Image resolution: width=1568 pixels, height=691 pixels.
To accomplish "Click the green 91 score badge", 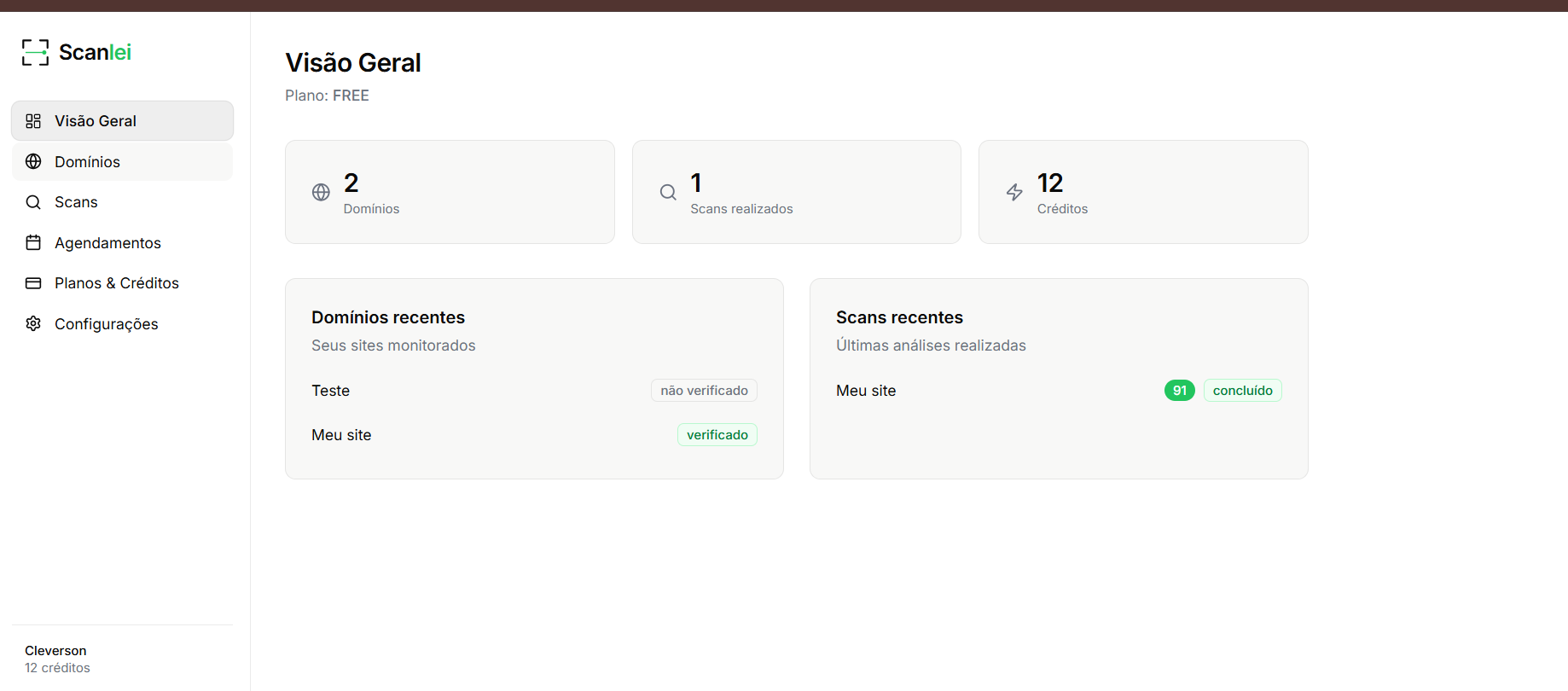I will click(1180, 391).
